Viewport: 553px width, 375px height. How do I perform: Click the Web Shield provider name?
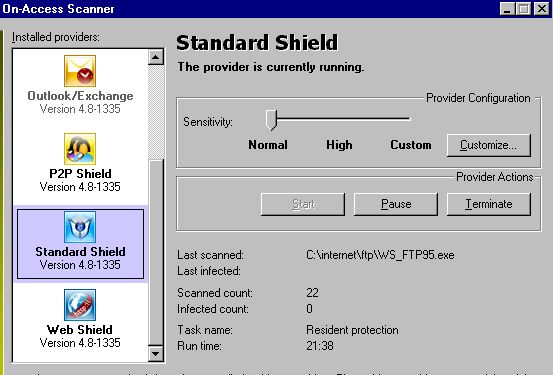point(80,329)
